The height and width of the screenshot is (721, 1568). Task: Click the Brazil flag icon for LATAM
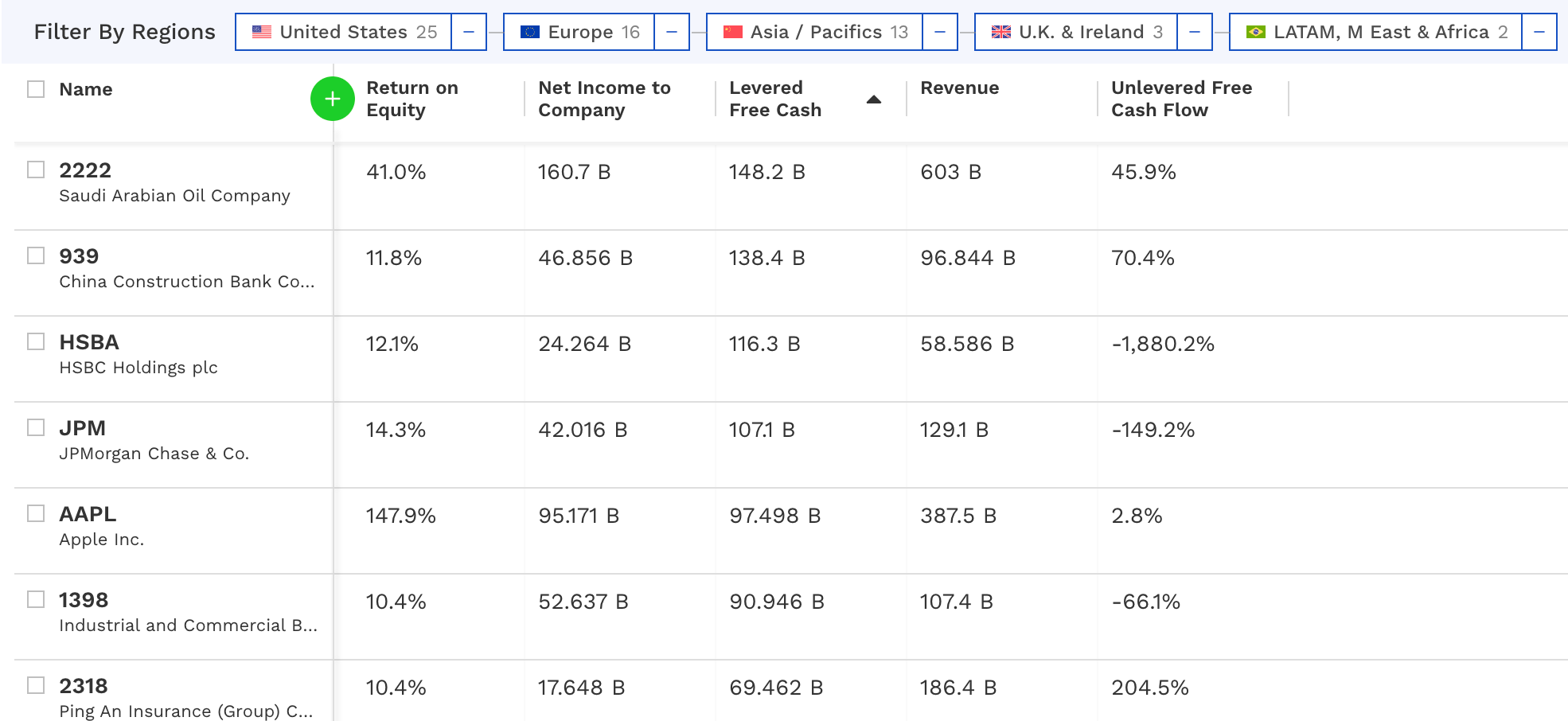click(x=1256, y=32)
